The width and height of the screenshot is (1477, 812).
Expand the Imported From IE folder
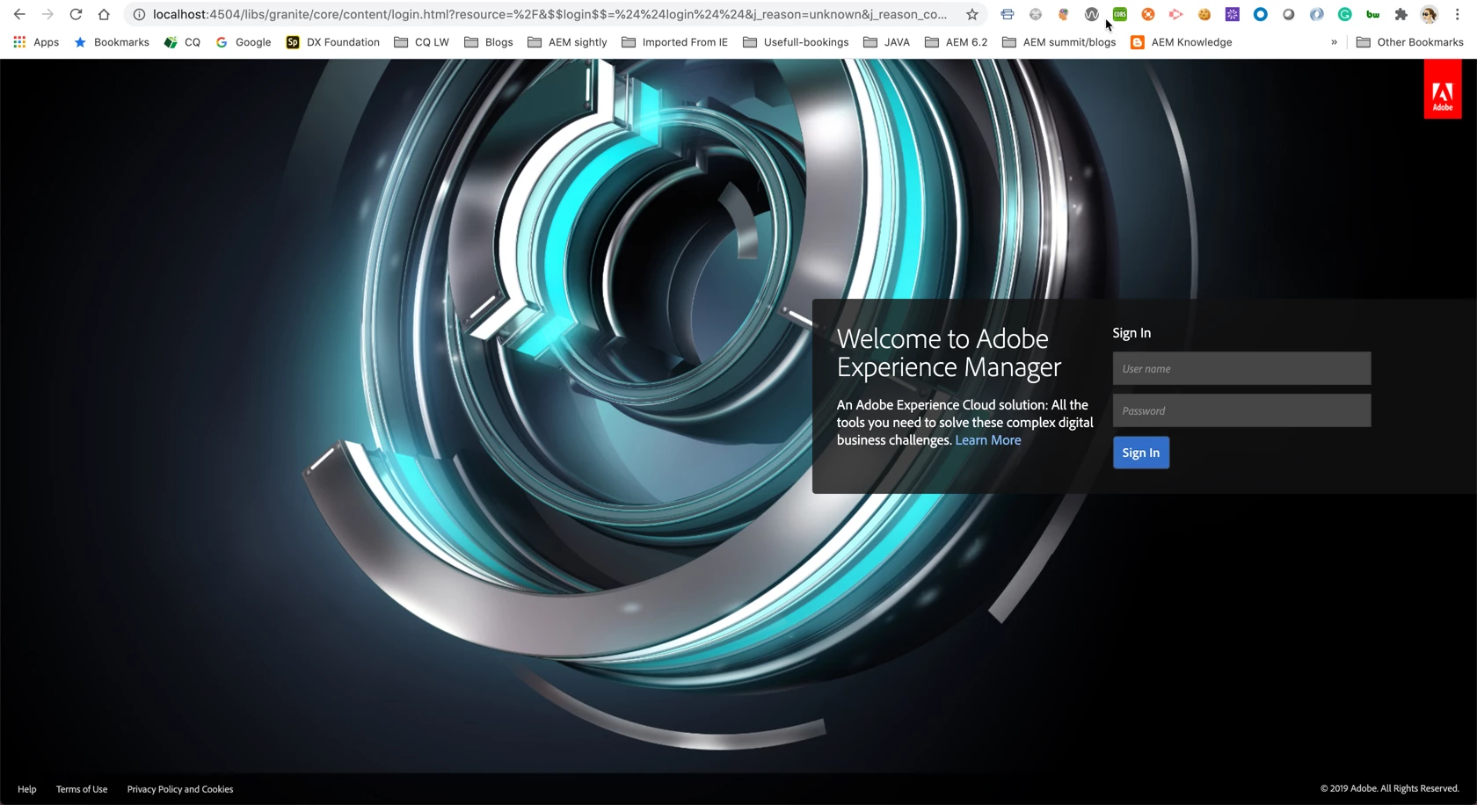(675, 42)
